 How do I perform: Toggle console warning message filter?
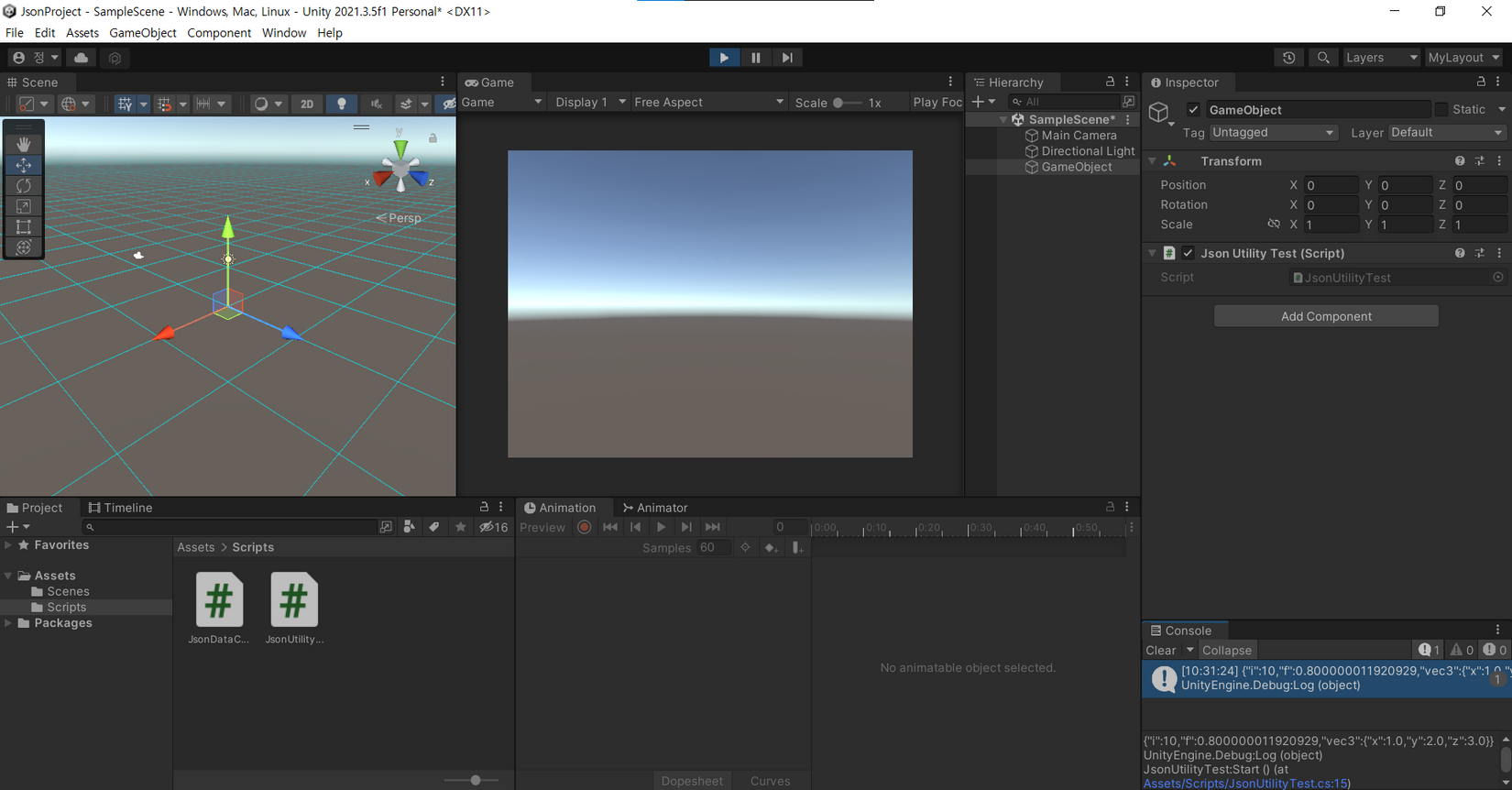(1462, 650)
